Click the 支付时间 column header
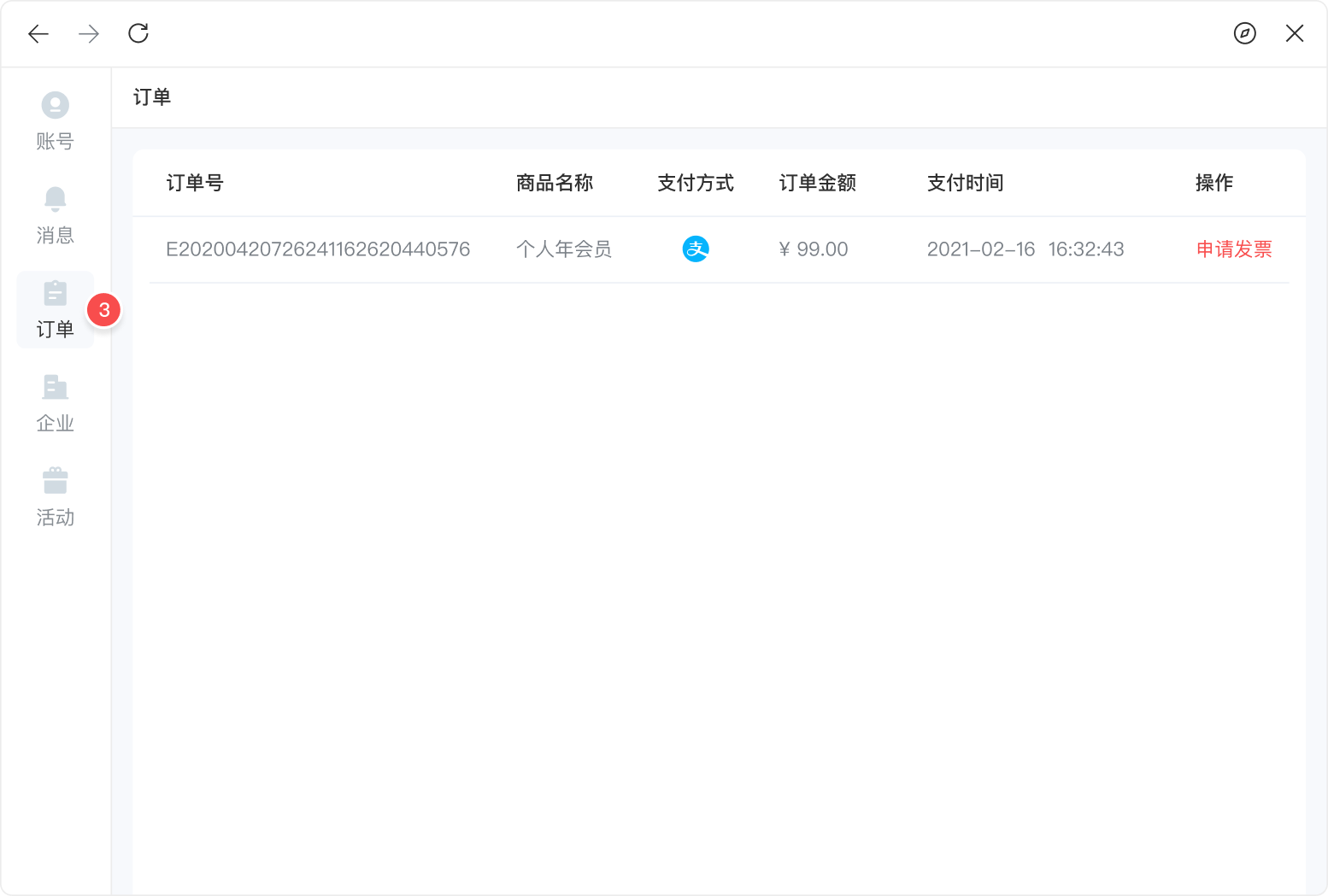1328x896 pixels. (x=965, y=183)
